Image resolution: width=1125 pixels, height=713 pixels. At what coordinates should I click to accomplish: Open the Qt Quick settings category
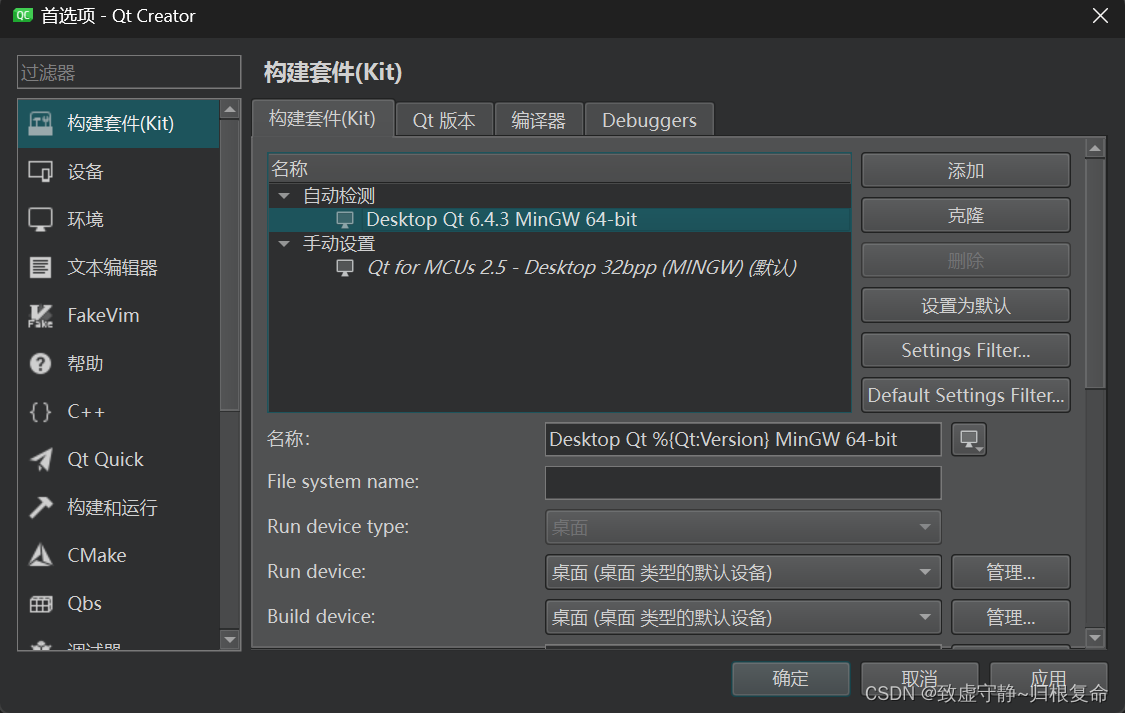pos(118,460)
